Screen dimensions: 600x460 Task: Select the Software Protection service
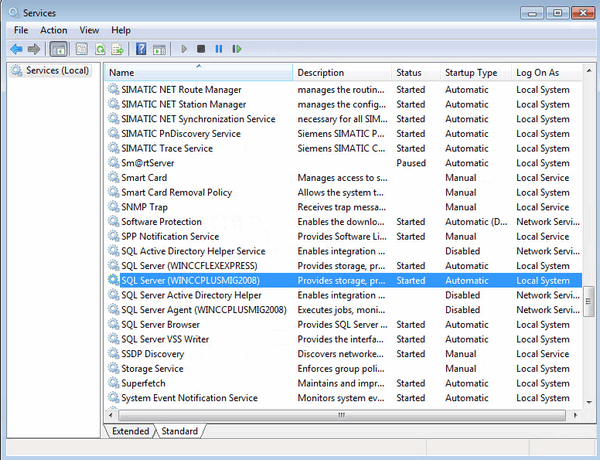click(x=343, y=222)
